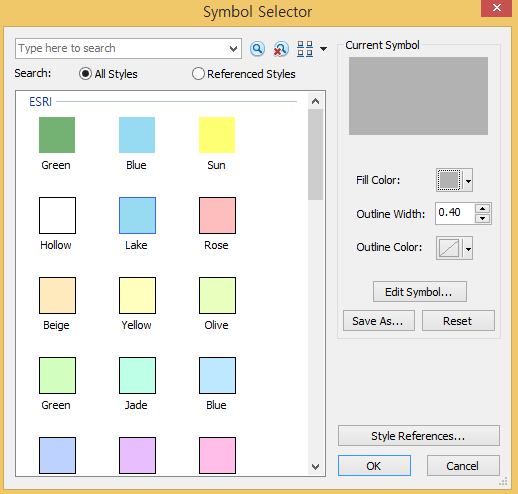Choose the Rose symbol
The height and width of the screenshot is (494, 518).
pyautogui.click(x=217, y=215)
